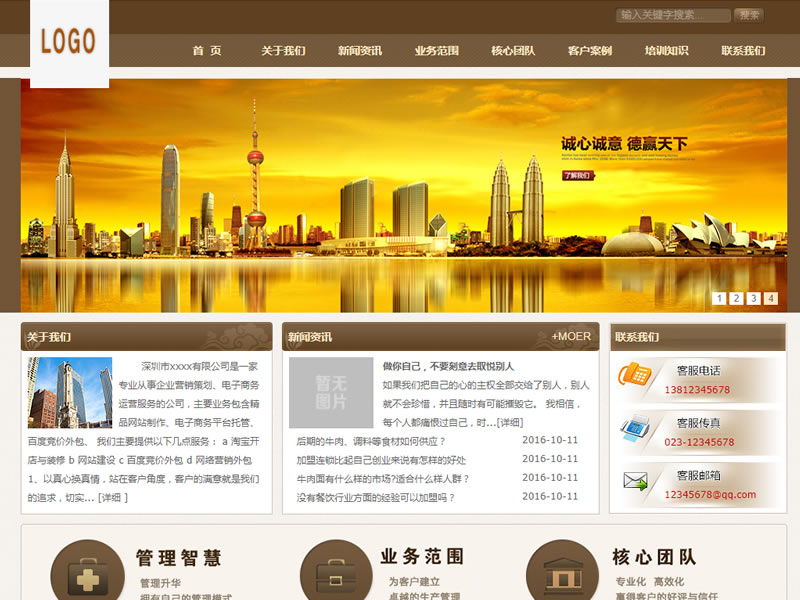Click the 专业化 高效化 text under 核心团队

(650, 582)
